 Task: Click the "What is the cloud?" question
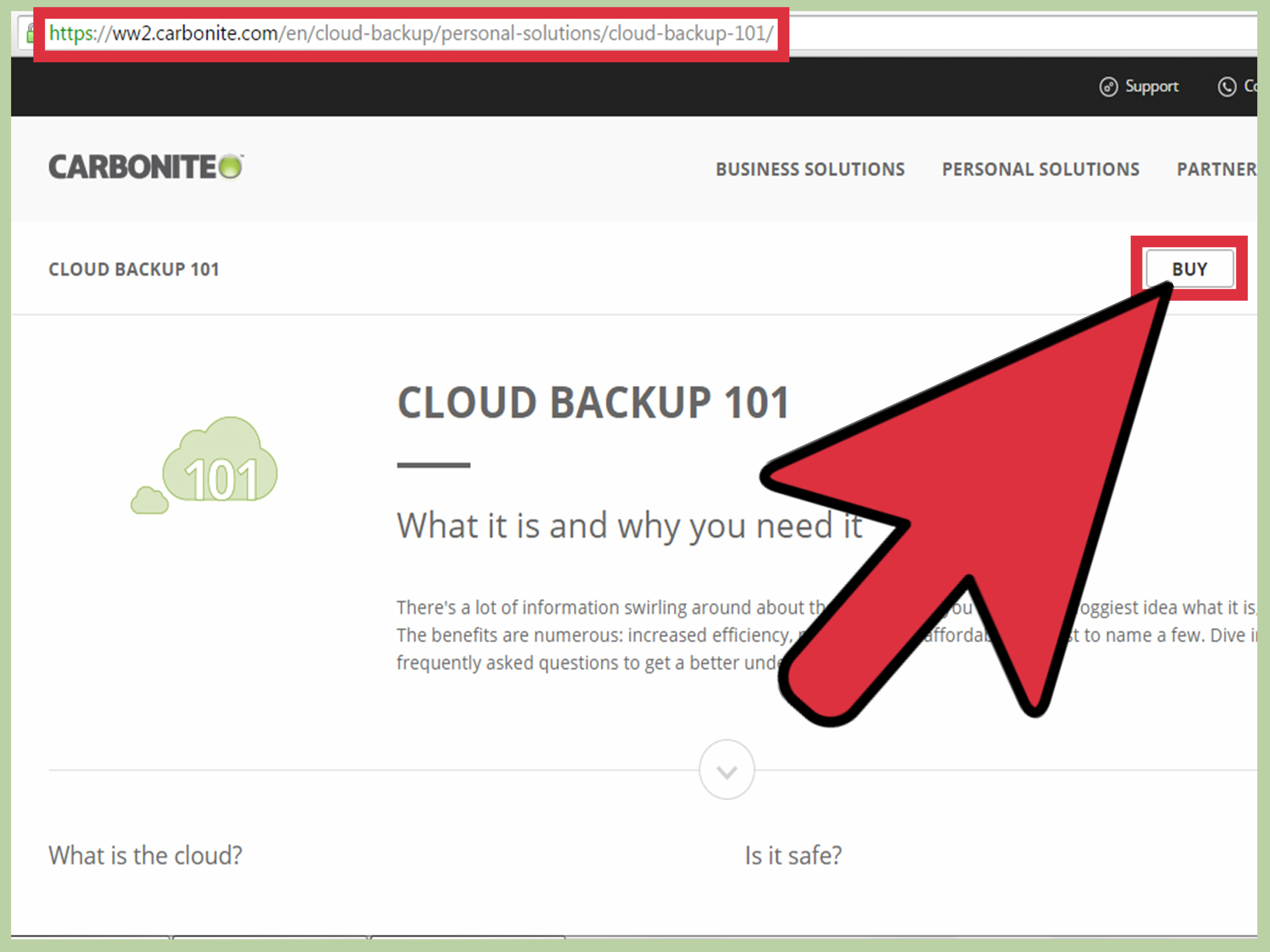(146, 855)
